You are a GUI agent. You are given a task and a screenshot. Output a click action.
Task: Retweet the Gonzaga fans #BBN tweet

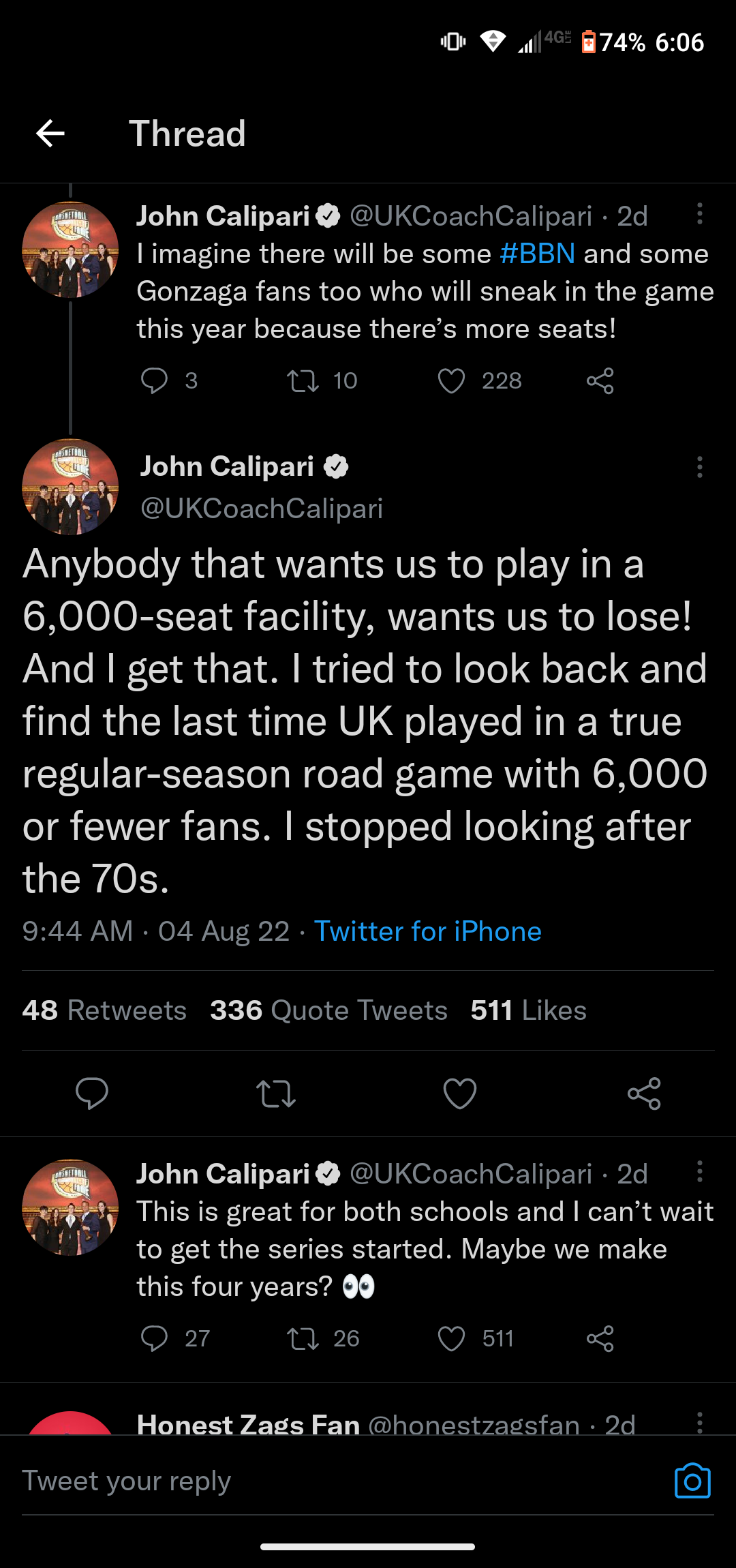[303, 381]
